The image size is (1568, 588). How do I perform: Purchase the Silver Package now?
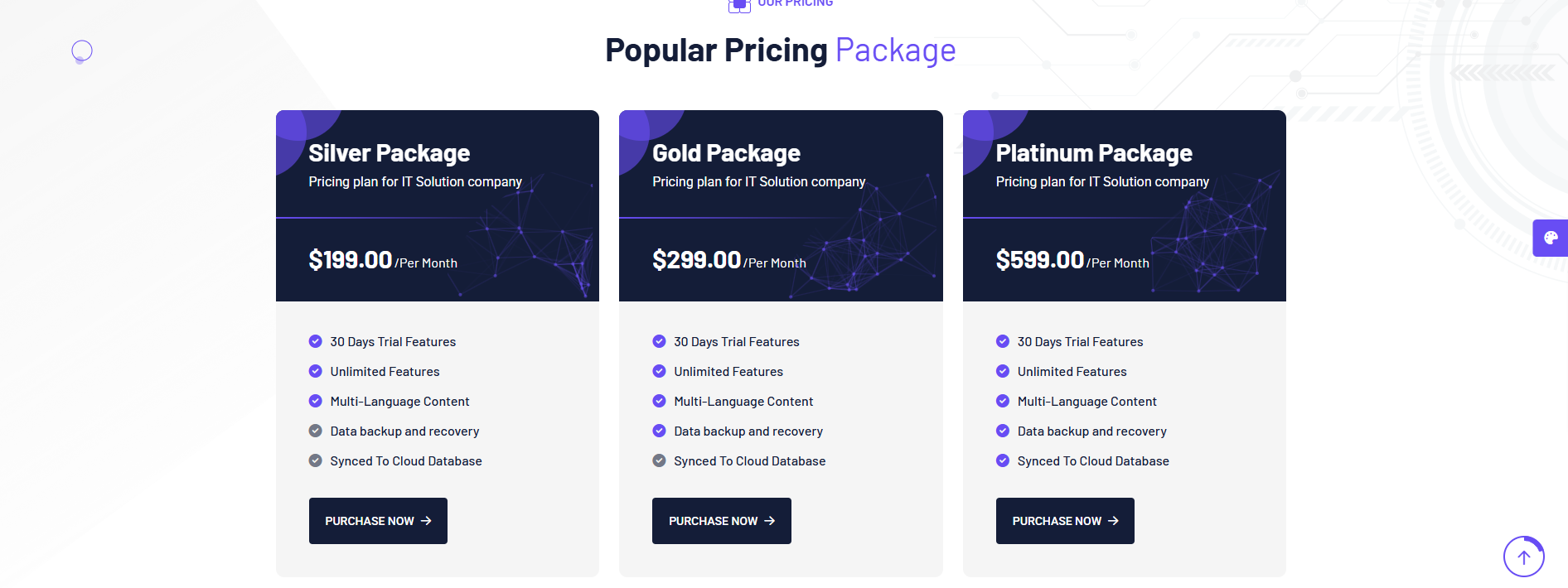(378, 521)
